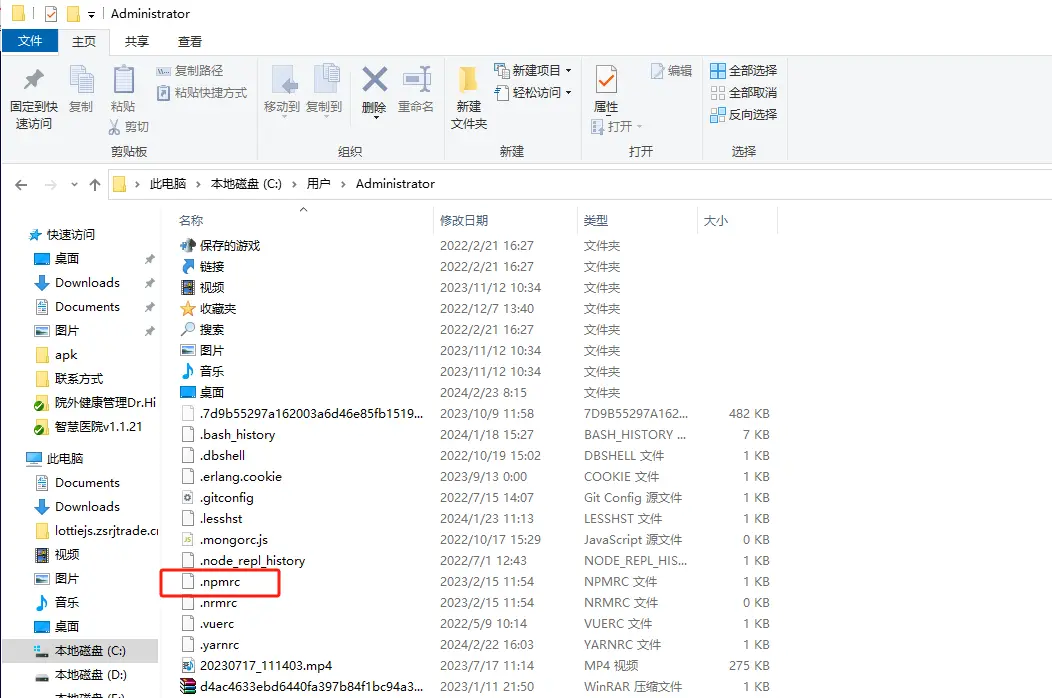The image size is (1052, 698).
Task: Sort by the 类型 column header
Action: (x=596, y=220)
